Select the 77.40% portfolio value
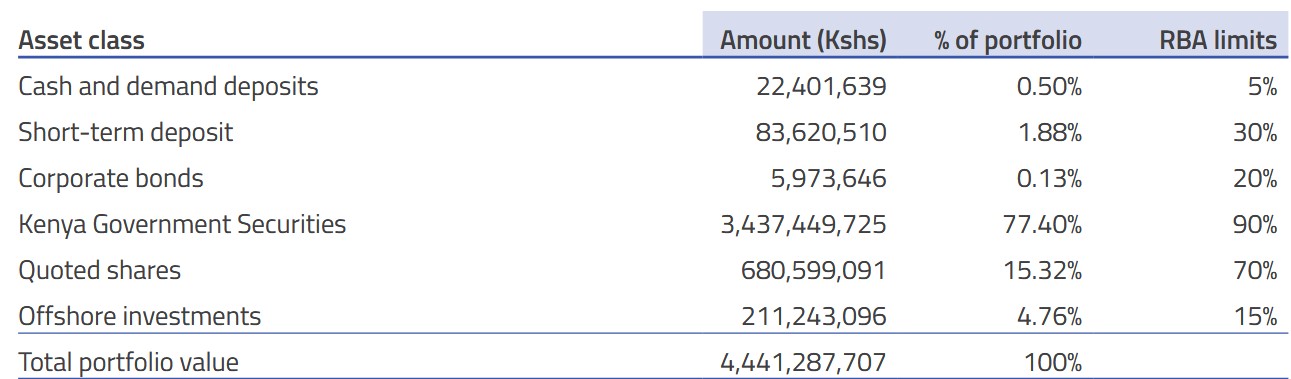1291x379 pixels. (x=1043, y=225)
